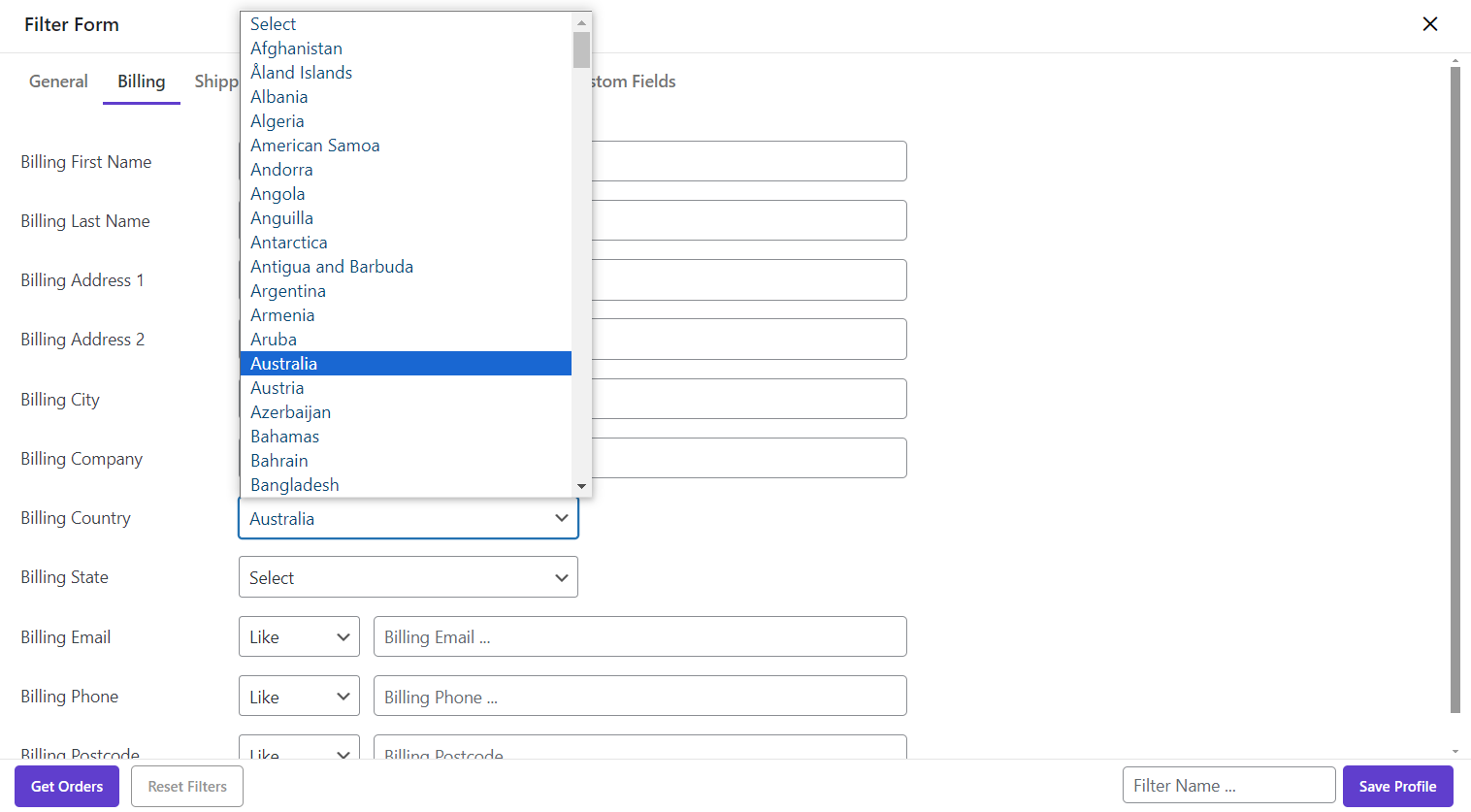The height and width of the screenshot is (812, 1471).
Task: Select Bangladesh from country options
Action: 295,485
